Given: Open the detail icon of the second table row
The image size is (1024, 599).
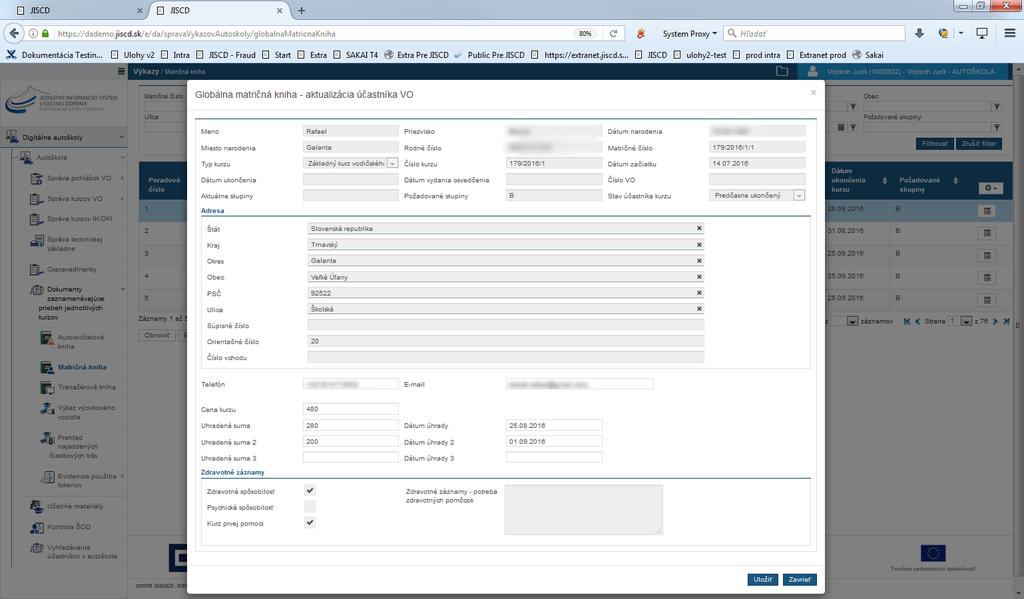Looking at the screenshot, I should (x=987, y=233).
